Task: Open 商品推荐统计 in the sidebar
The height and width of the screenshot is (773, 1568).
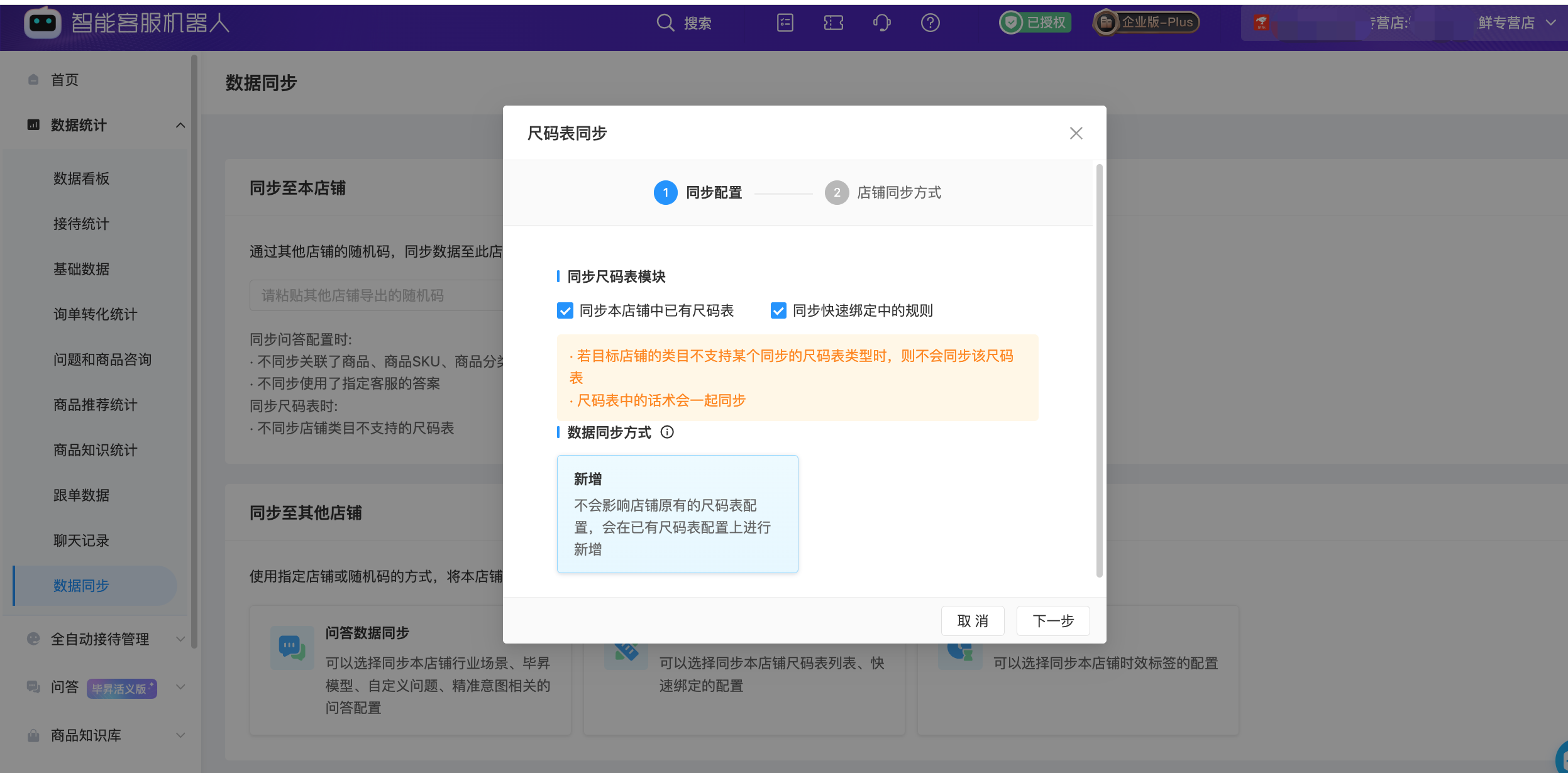Action: click(x=94, y=405)
